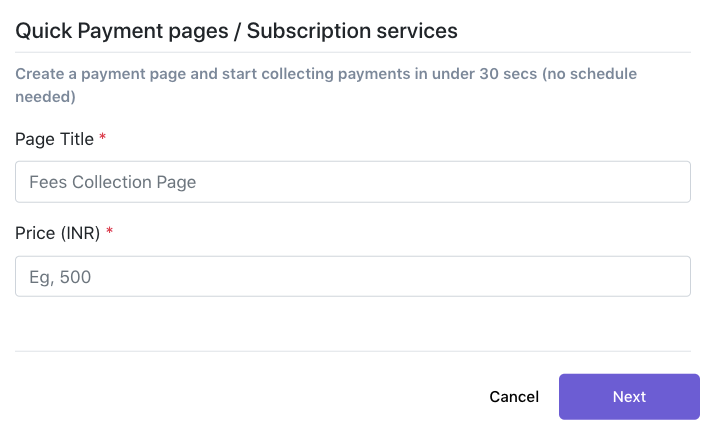Click the 'Page Title' field label
This screenshot has width=709, height=435.
coord(54,139)
